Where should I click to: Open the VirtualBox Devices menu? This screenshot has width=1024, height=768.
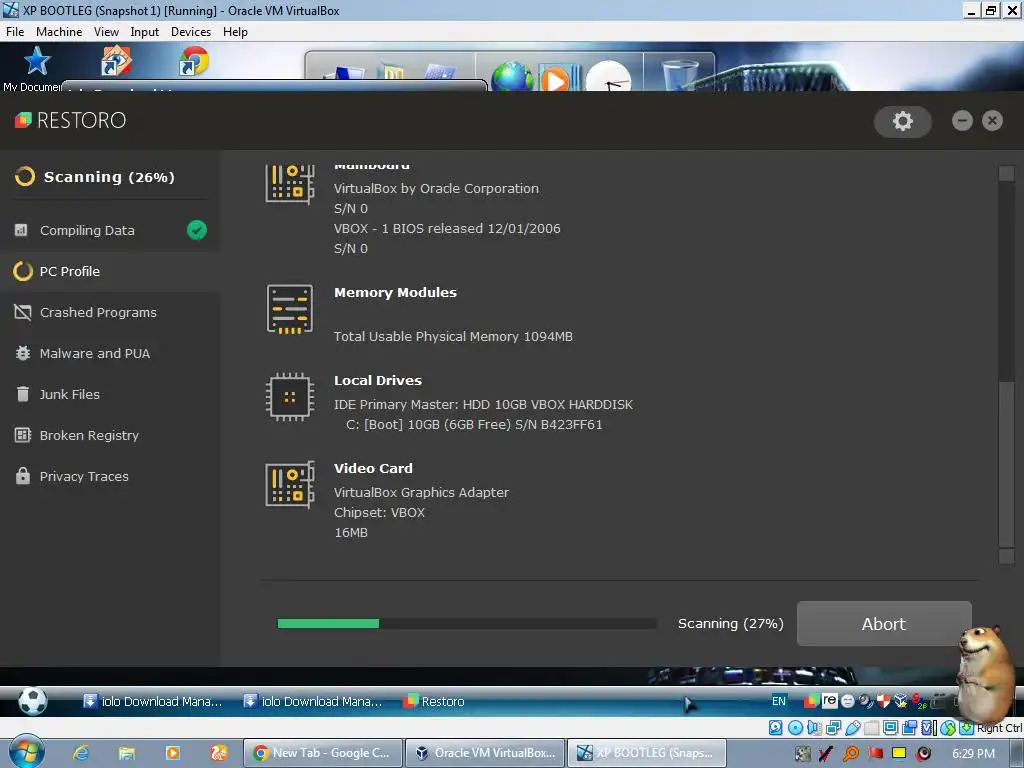click(x=191, y=31)
